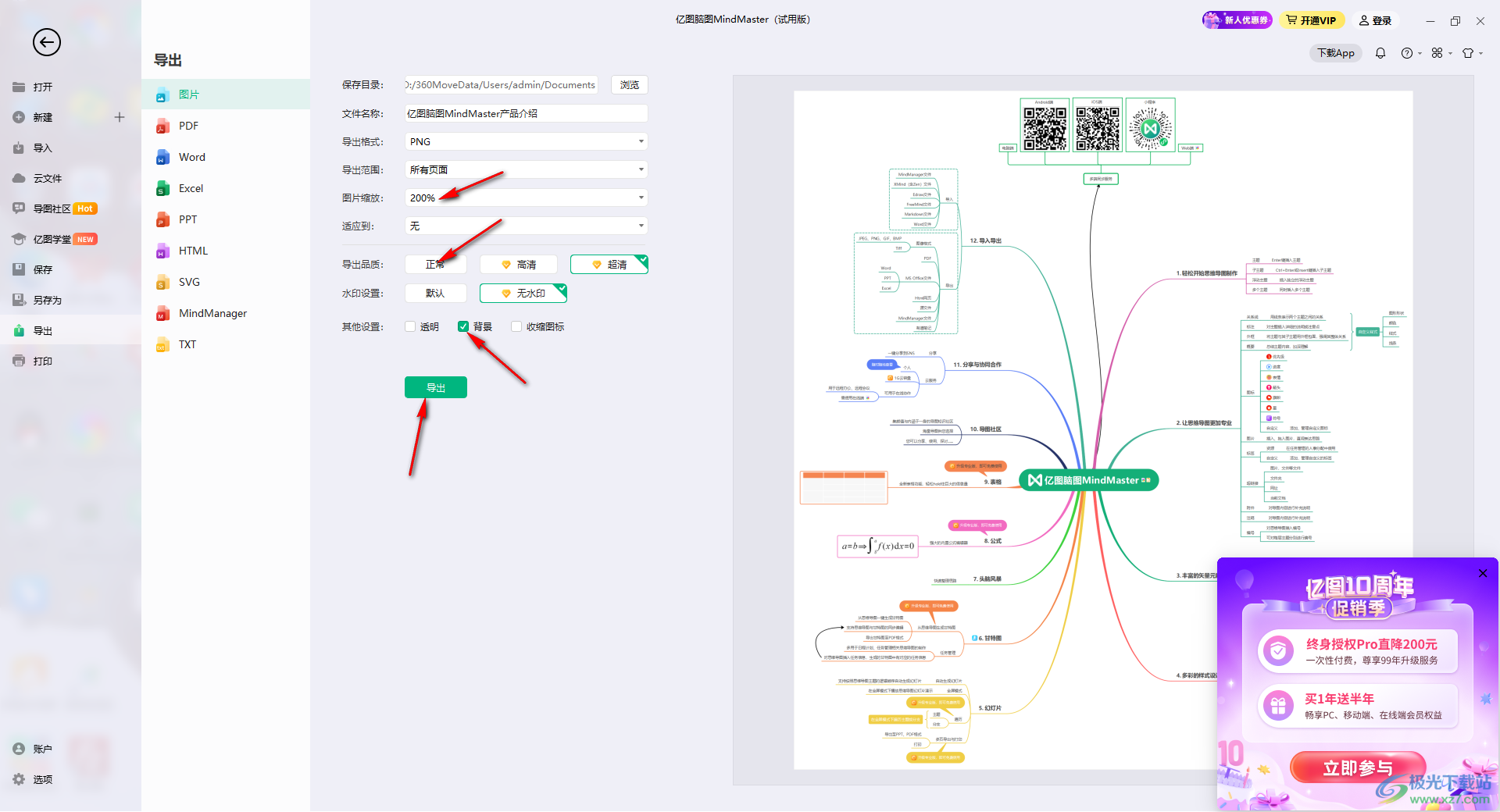Enable the 收缩图标 checkbox

pyautogui.click(x=516, y=326)
